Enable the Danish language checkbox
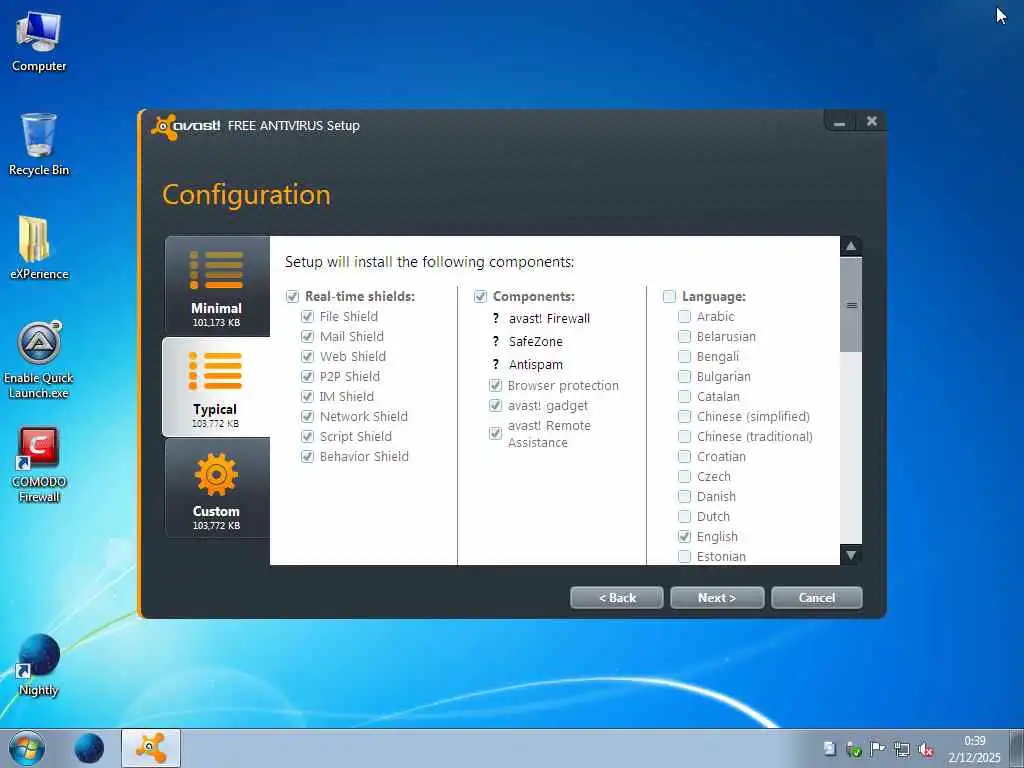The width and height of the screenshot is (1024, 768). tap(684, 496)
